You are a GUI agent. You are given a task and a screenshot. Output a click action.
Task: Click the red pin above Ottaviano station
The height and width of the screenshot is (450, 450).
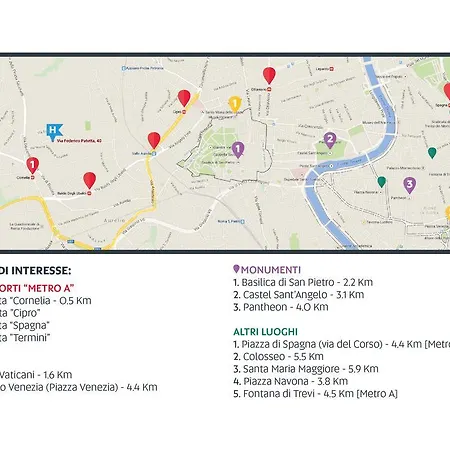(x=269, y=75)
